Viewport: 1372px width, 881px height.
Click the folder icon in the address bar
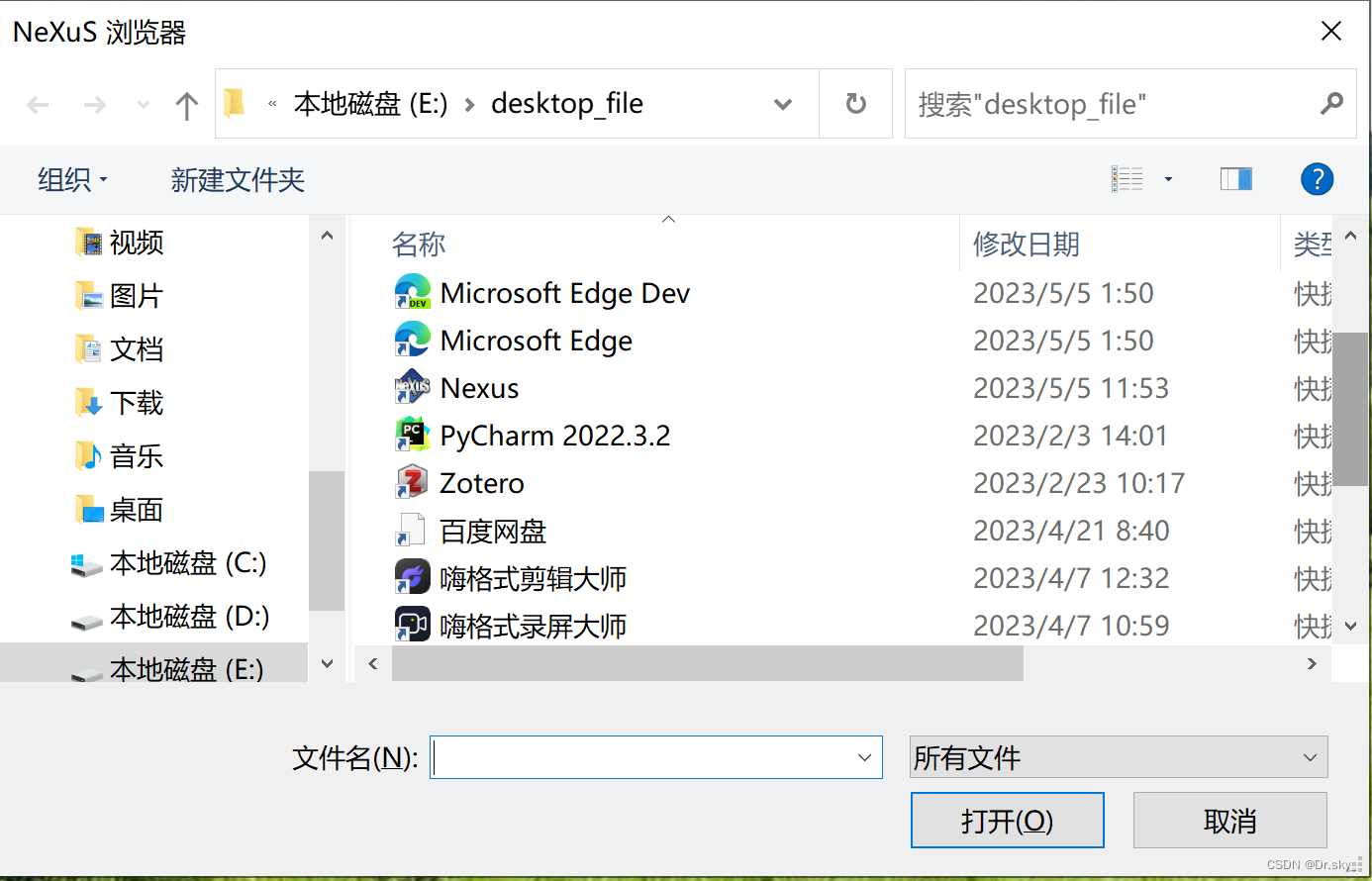pos(235,103)
